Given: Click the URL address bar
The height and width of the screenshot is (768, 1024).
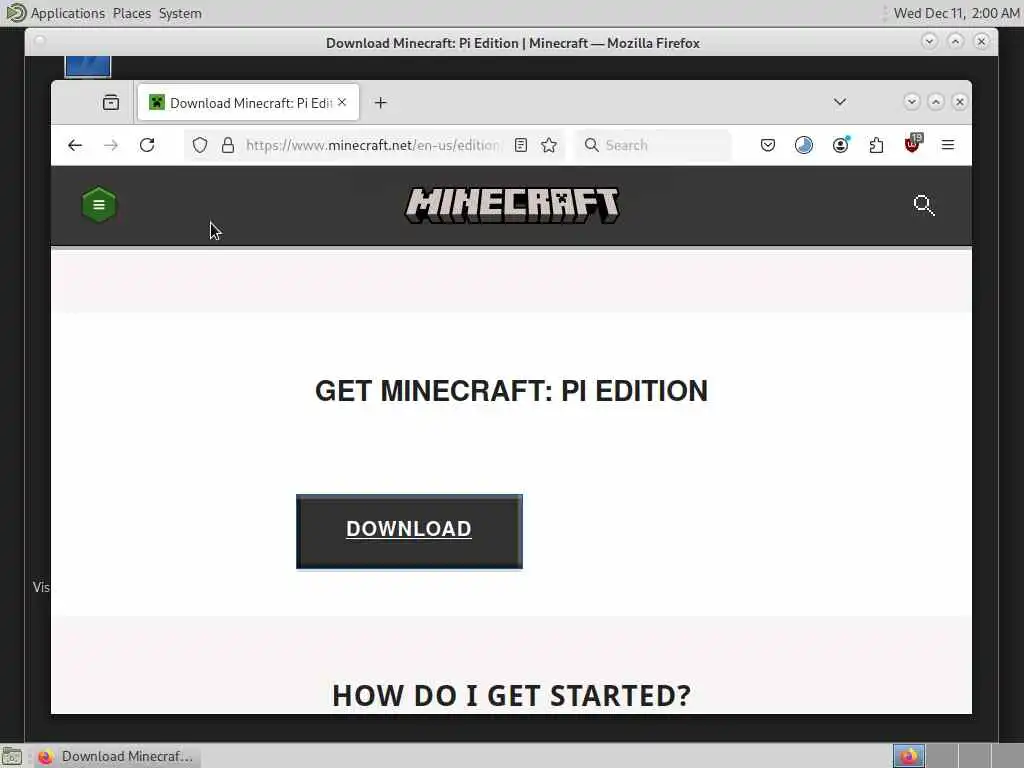Looking at the screenshot, I should tap(372, 145).
